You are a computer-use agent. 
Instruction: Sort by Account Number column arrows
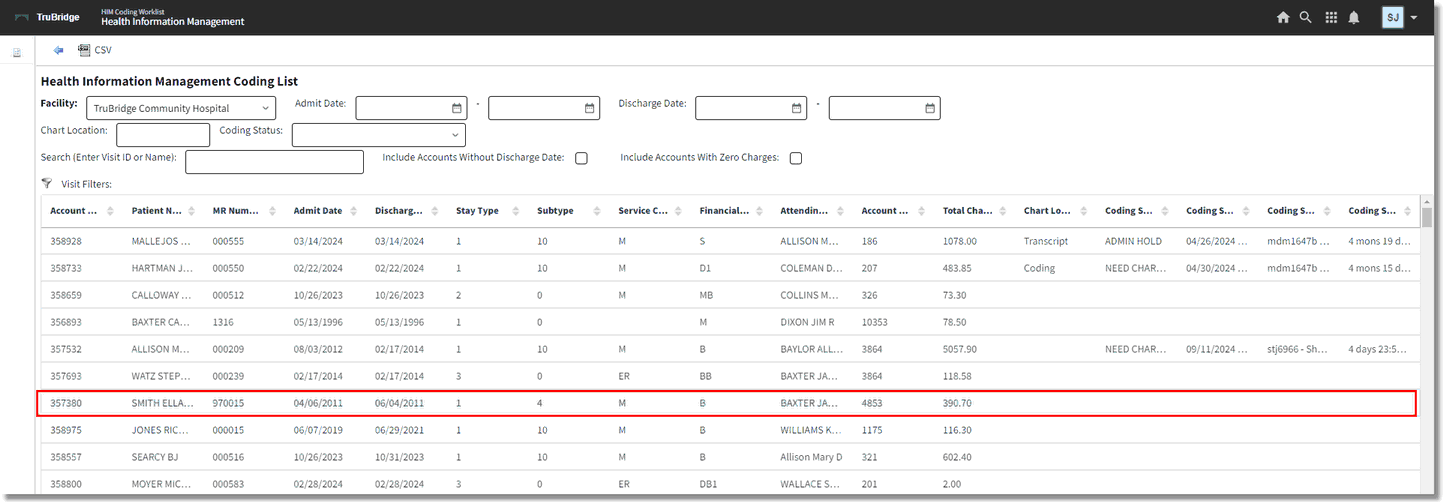(x=110, y=211)
